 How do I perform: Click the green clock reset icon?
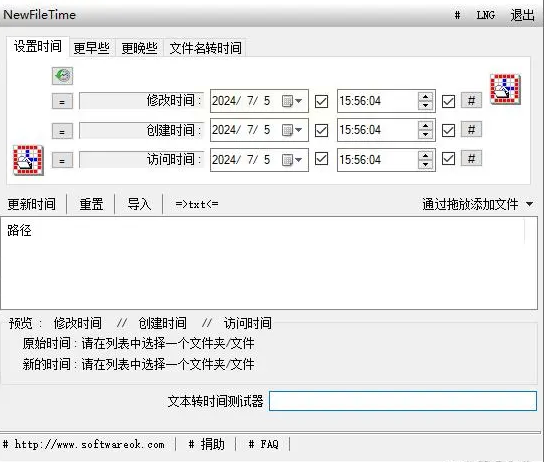pos(62,76)
